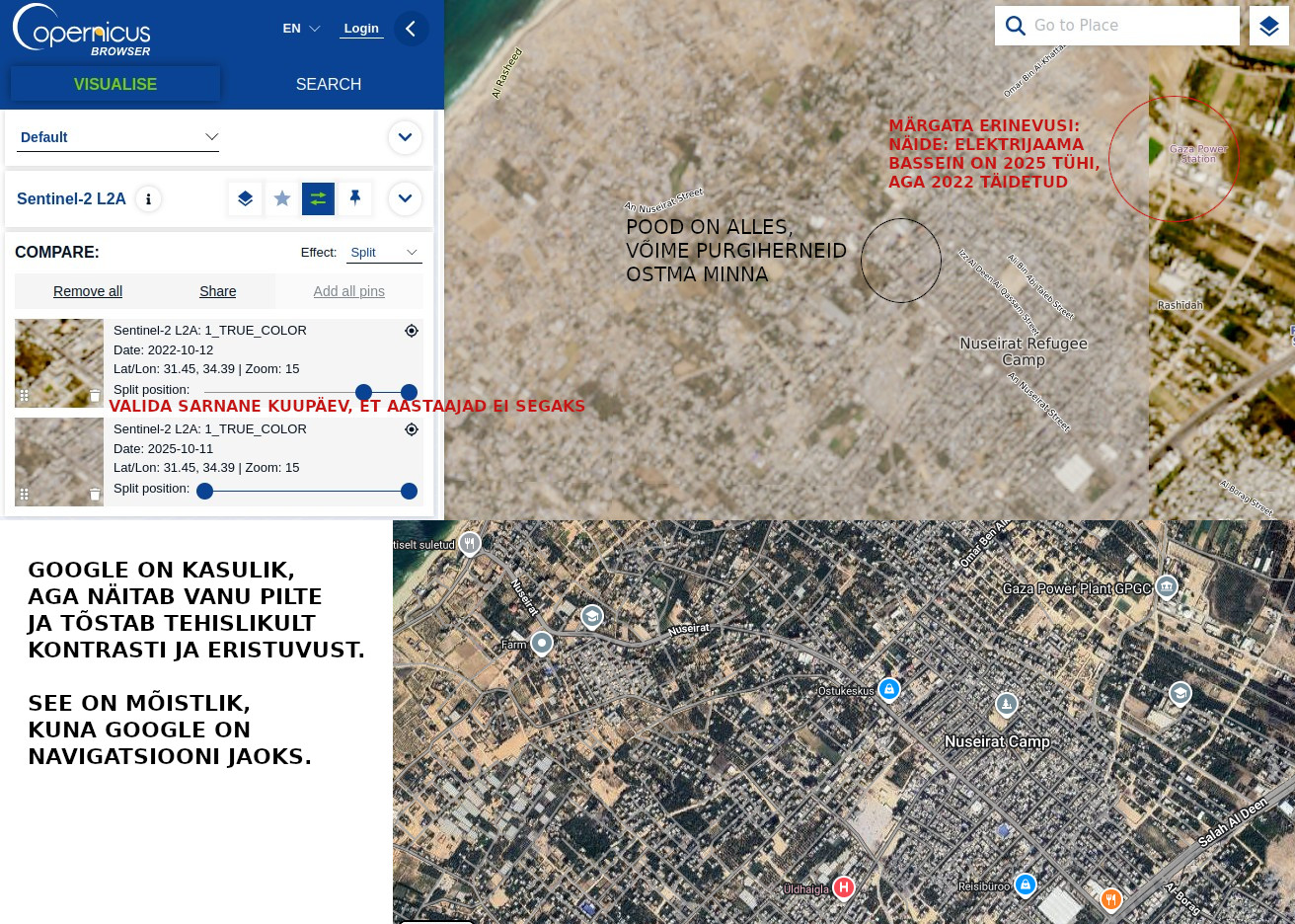Screen dimensions: 1295x924
Task: Open the Layers tab icon in Sentinel-2 panel
Action: coord(245,199)
